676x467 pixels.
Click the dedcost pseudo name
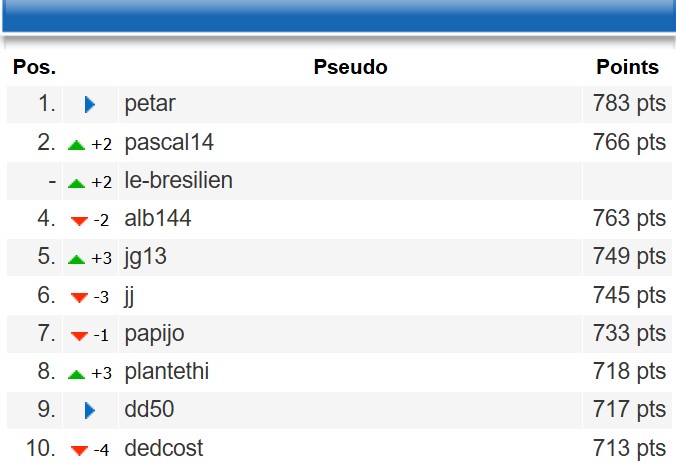point(163,449)
